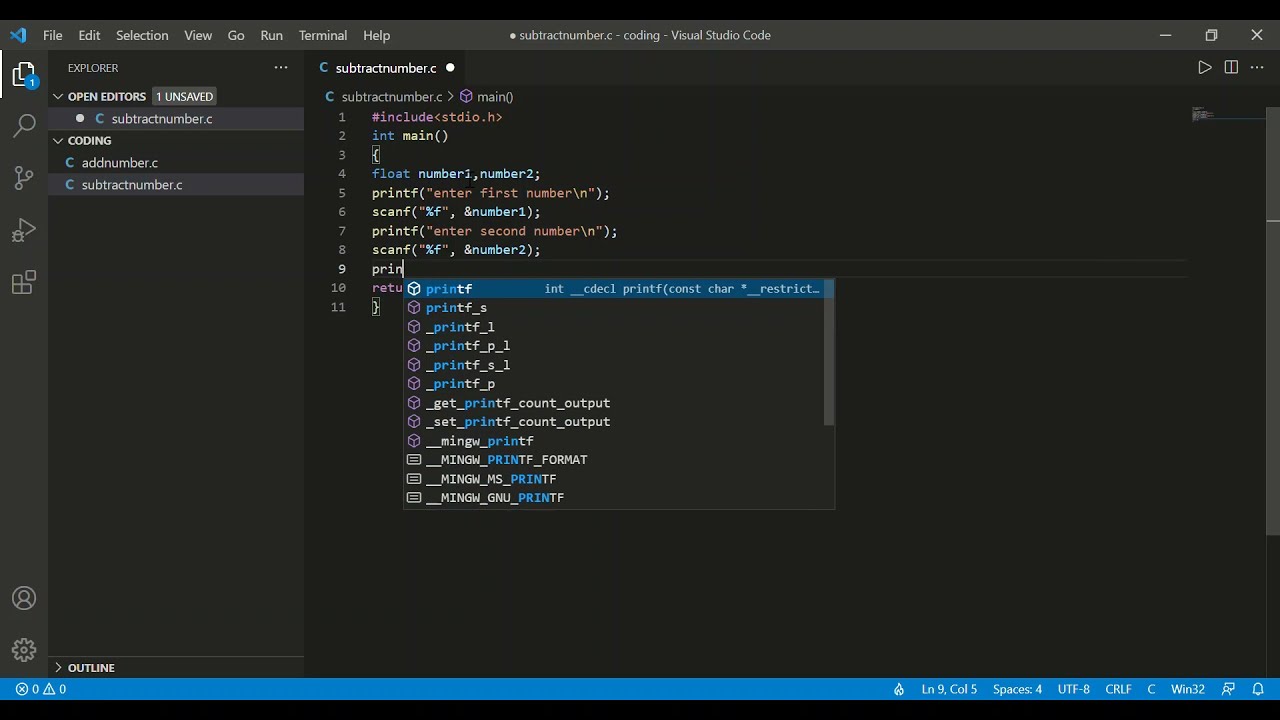Choose printf from the suggestion list
The height and width of the screenshot is (720, 1280).
click(613, 289)
